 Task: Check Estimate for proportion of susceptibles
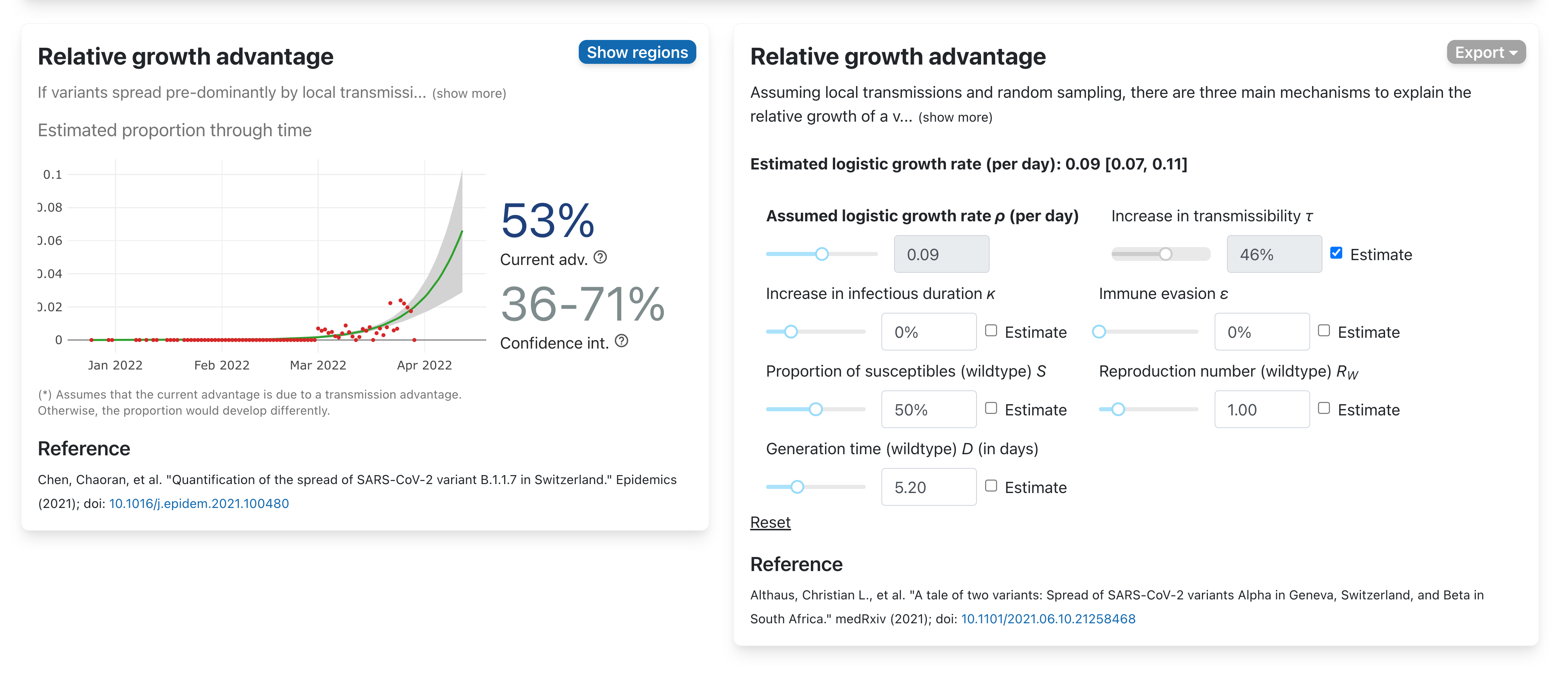click(x=991, y=408)
